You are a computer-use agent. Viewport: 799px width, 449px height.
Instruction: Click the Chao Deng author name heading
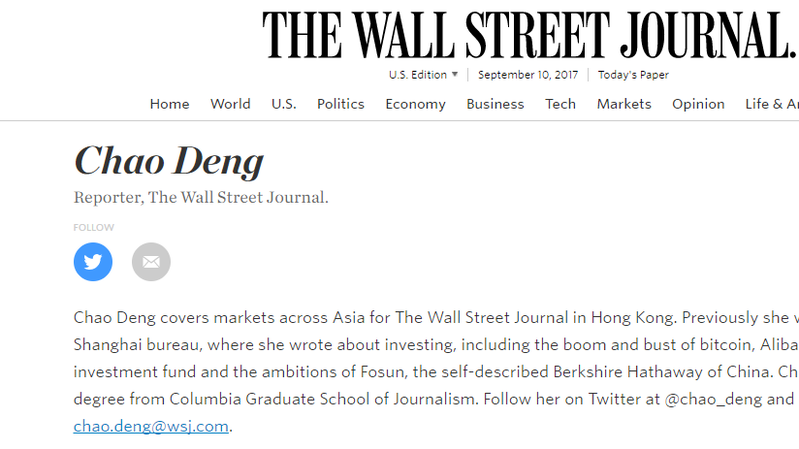click(169, 161)
